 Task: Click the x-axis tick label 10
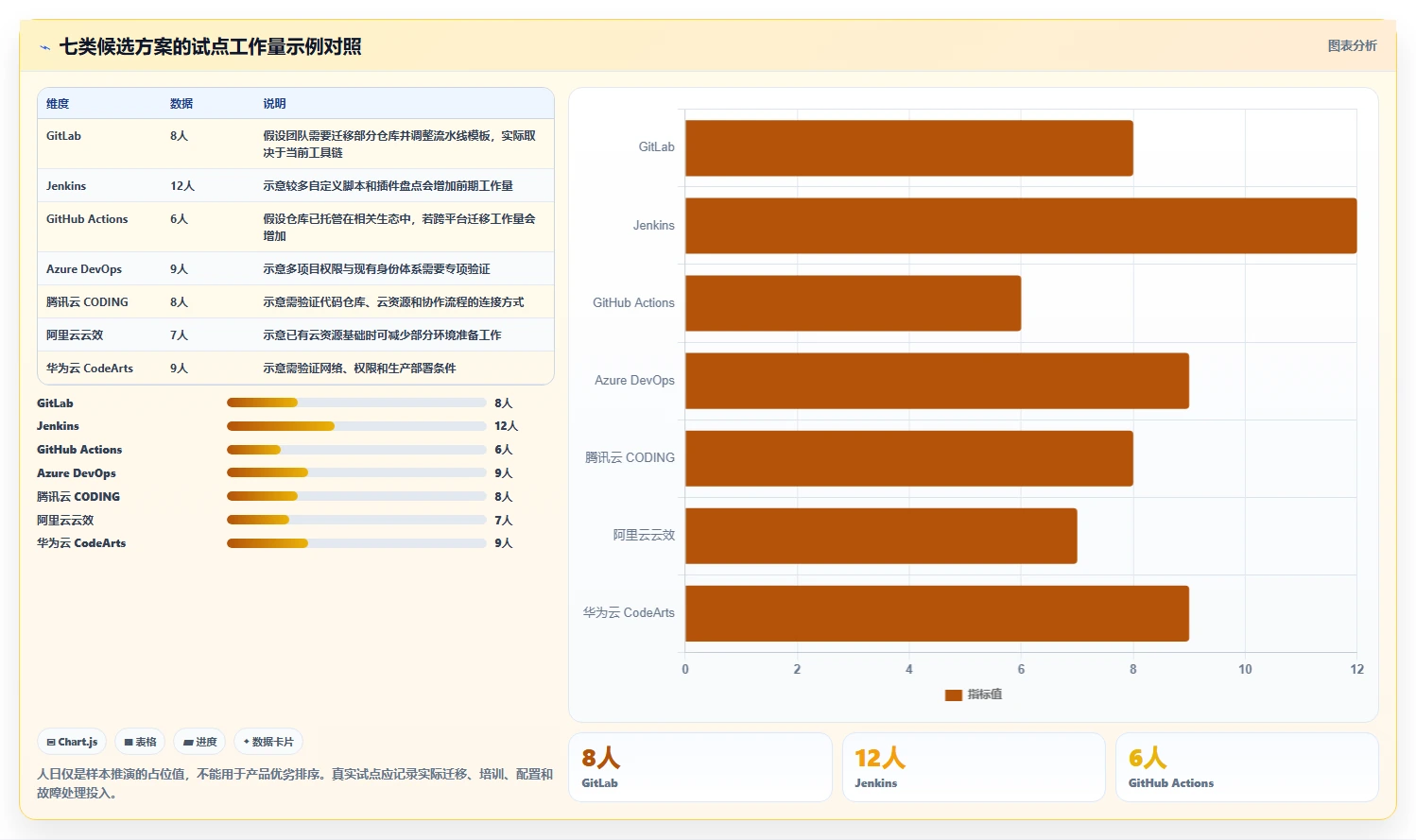coord(1245,669)
